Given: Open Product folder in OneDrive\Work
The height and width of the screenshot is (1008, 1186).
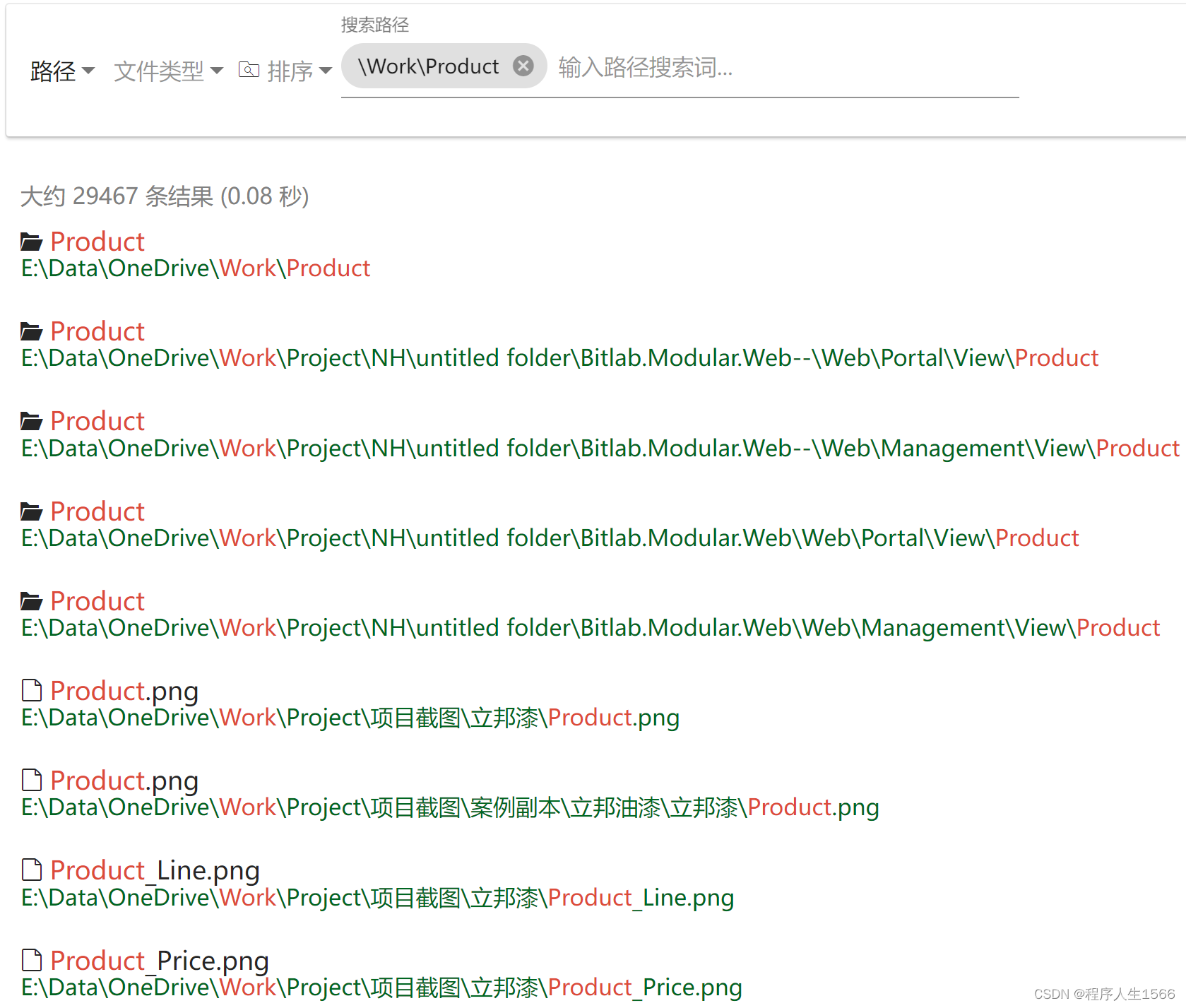Looking at the screenshot, I should (x=97, y=242).
